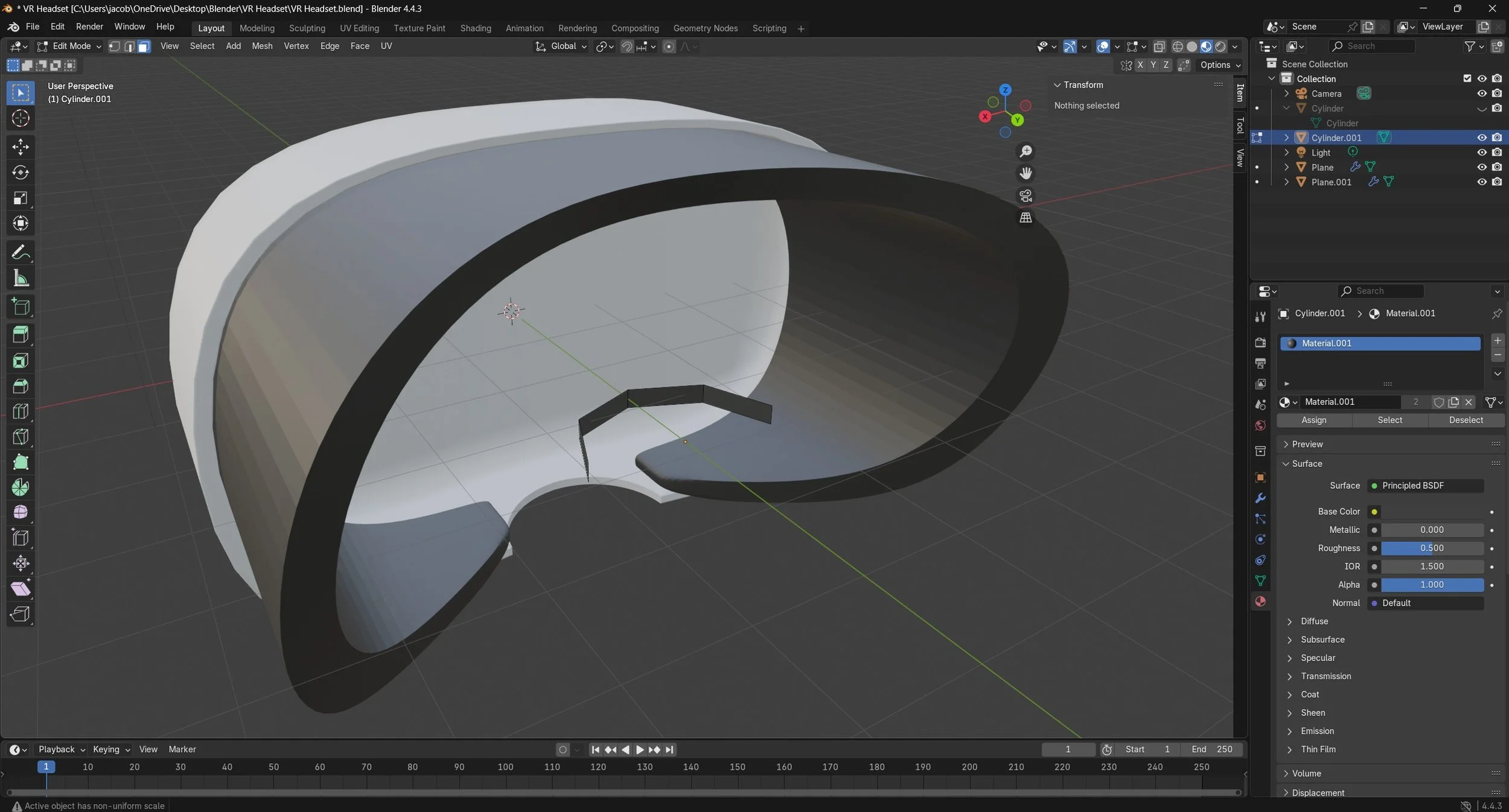Click the Deselect material button
The height and width of the screenshot is (812, 1509).
[x=1466, y=420]
